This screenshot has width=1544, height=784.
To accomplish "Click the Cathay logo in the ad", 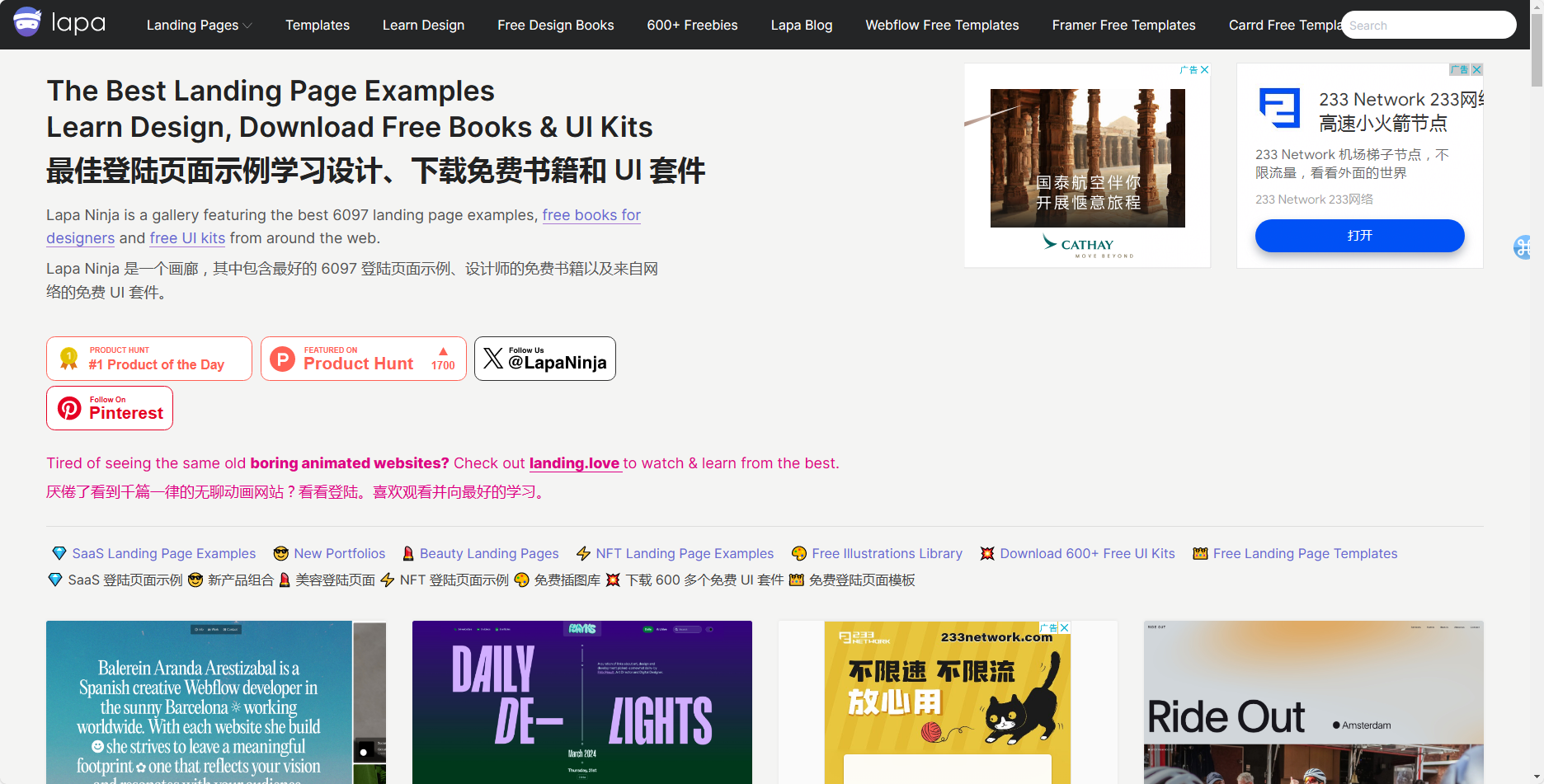I will [x=1088, y=246].
